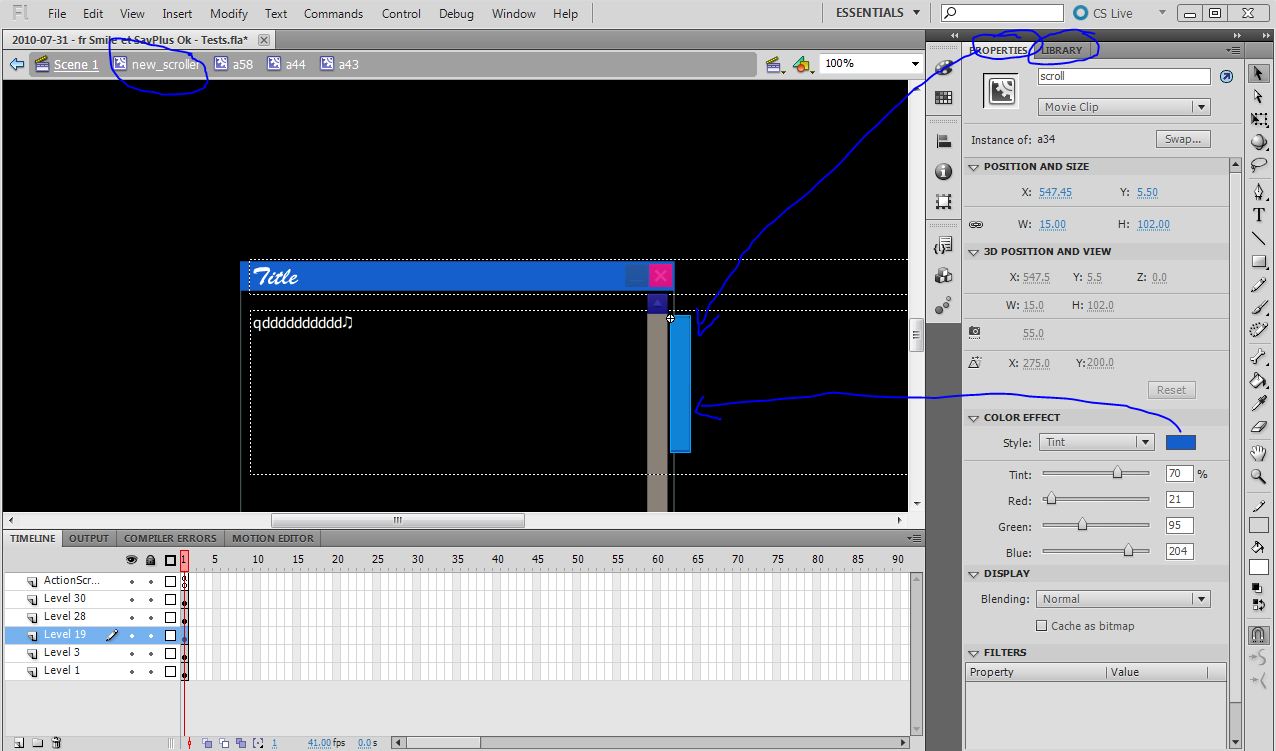1276x751 pixels.
Task: Open the Tint color swatch
Action: click(x=1181, y=441)
